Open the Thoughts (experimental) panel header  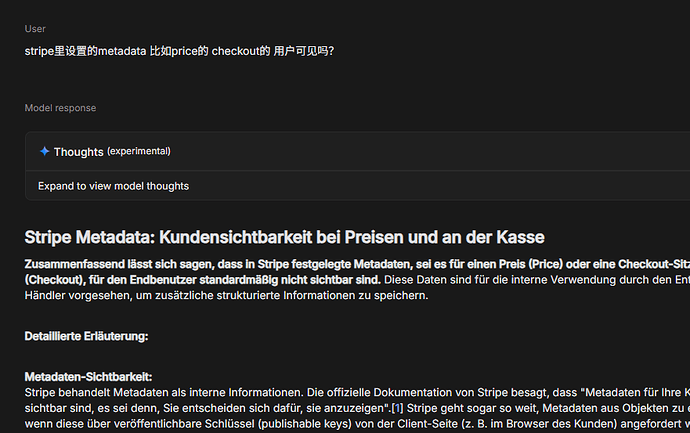tap(357, 151)
